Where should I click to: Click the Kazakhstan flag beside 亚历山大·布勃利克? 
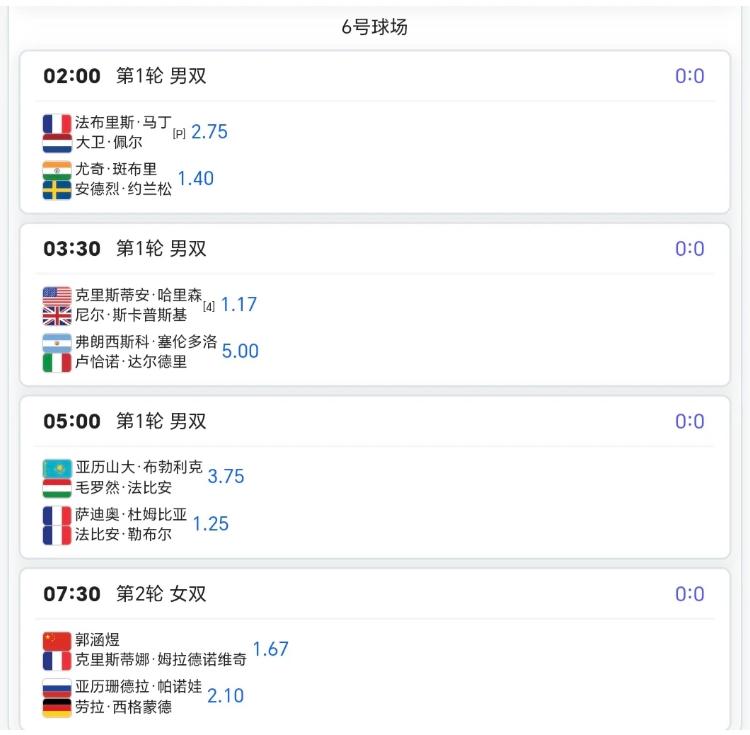[x=57, y=468]
